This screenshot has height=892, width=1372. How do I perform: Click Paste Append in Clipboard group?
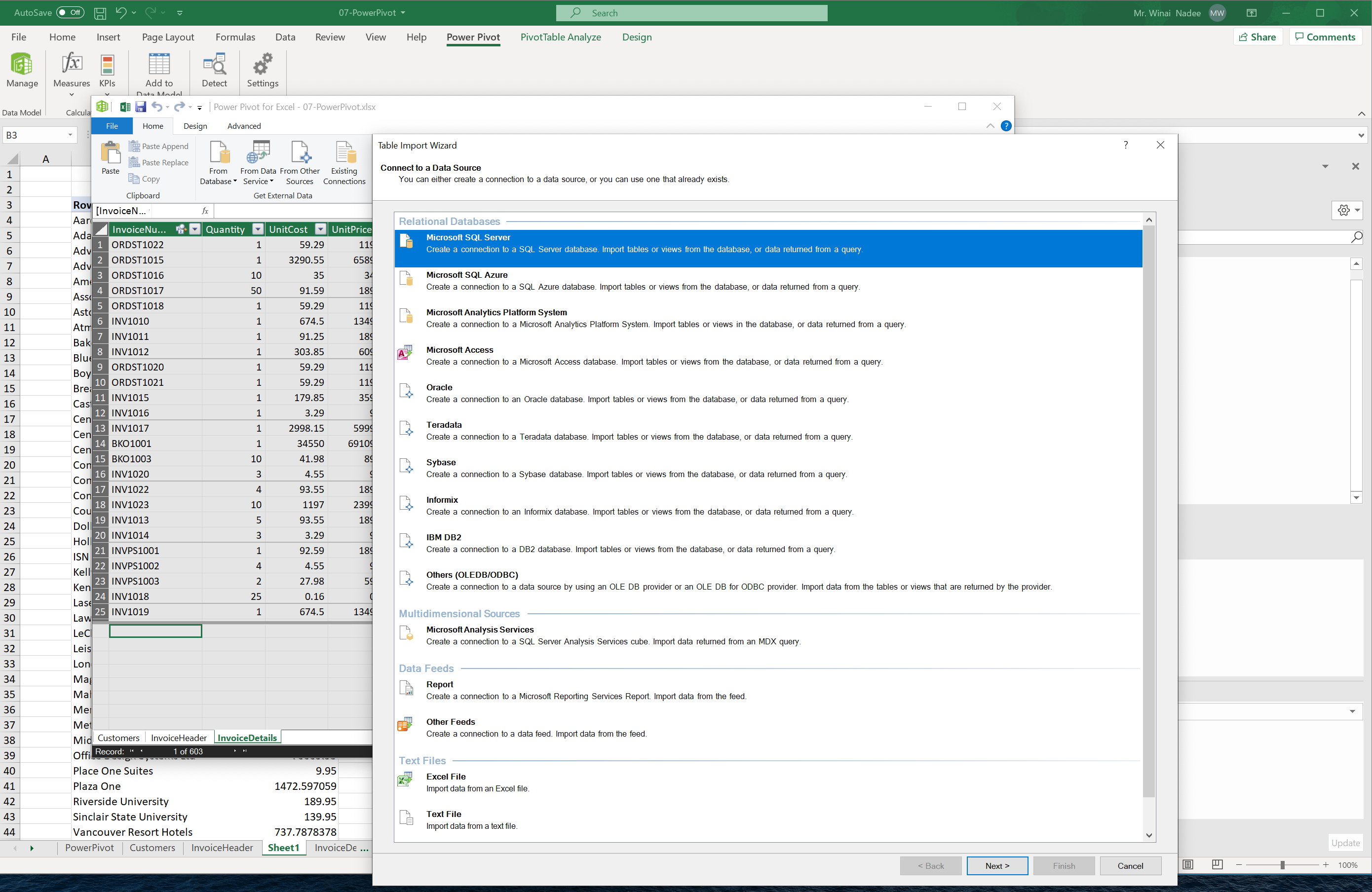tap(158, 147)
